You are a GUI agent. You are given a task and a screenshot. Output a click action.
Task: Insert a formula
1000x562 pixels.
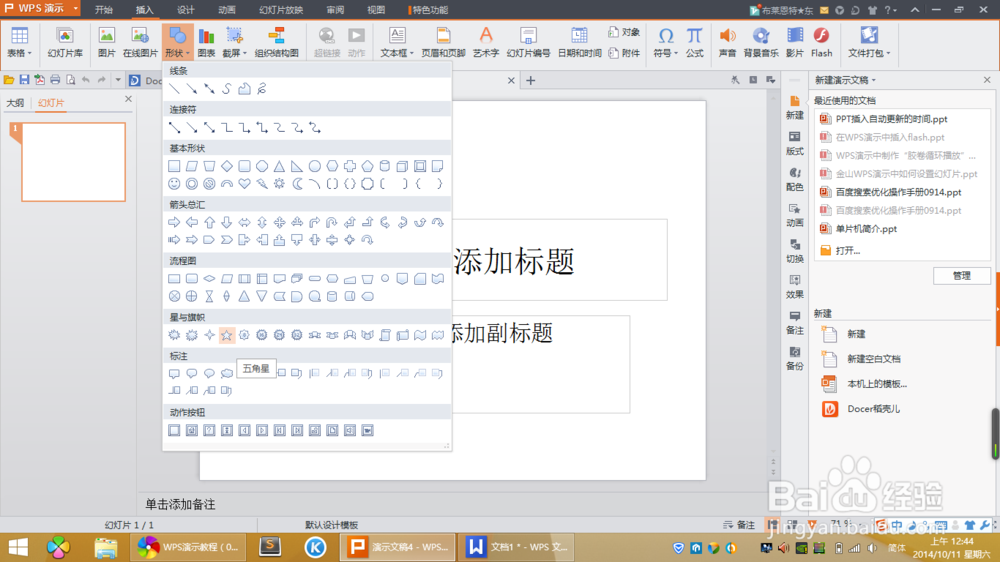(x=695, y=42)
